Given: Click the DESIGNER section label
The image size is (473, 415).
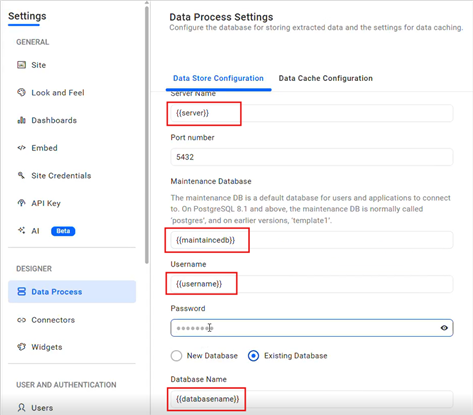Looking at the screenshot, I should tap(34, 269).
